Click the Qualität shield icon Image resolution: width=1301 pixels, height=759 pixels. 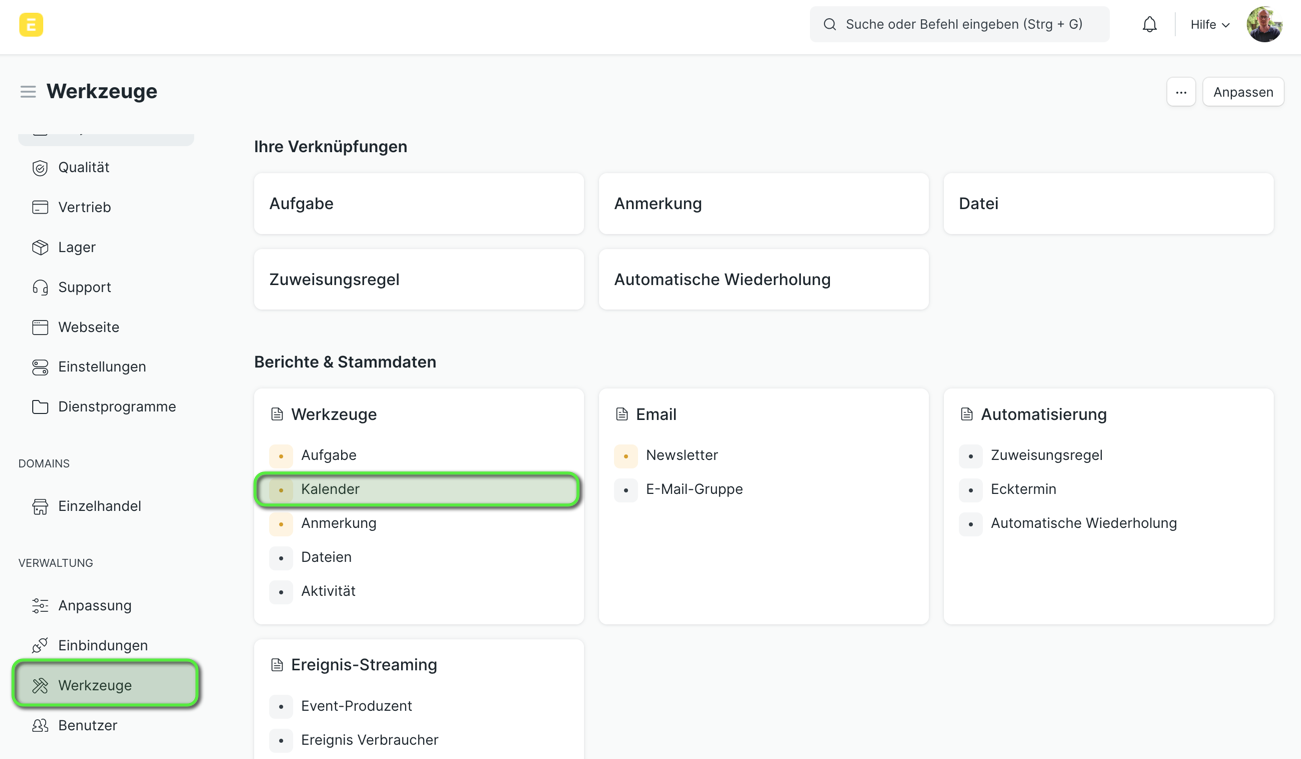pyautogui.click(x=40, y=168)
